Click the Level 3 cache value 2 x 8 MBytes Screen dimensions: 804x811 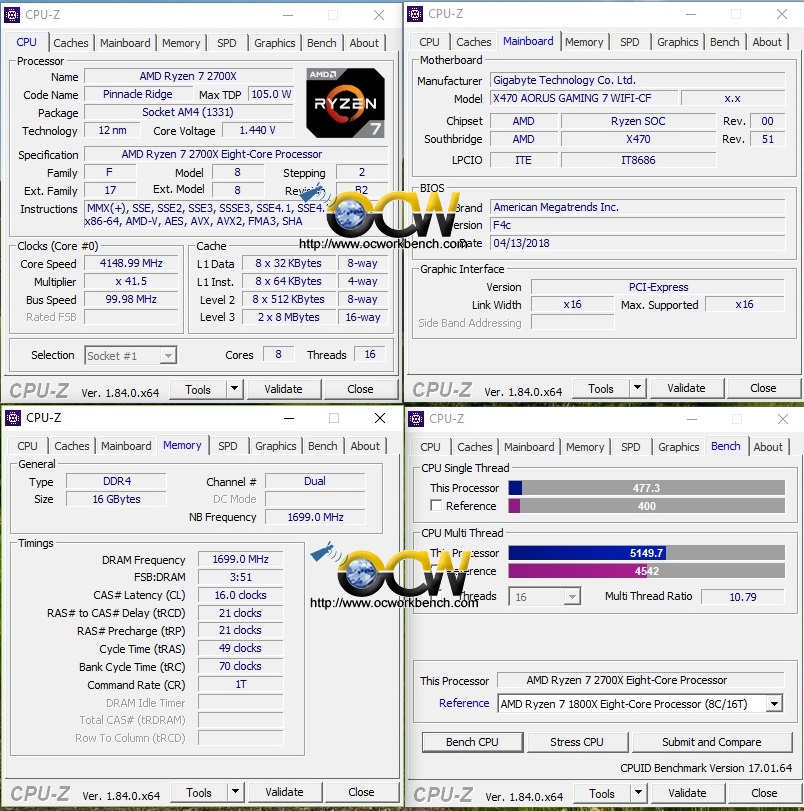coord(289,317)
